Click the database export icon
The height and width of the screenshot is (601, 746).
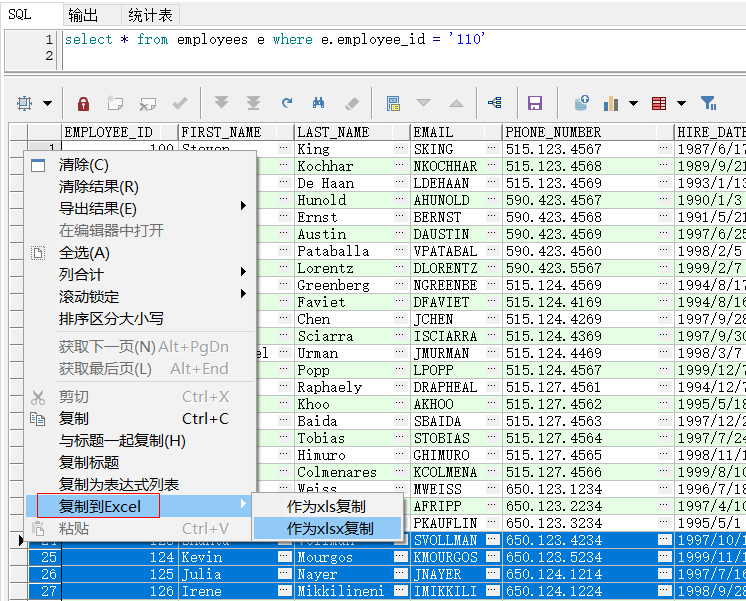(581, 103)
